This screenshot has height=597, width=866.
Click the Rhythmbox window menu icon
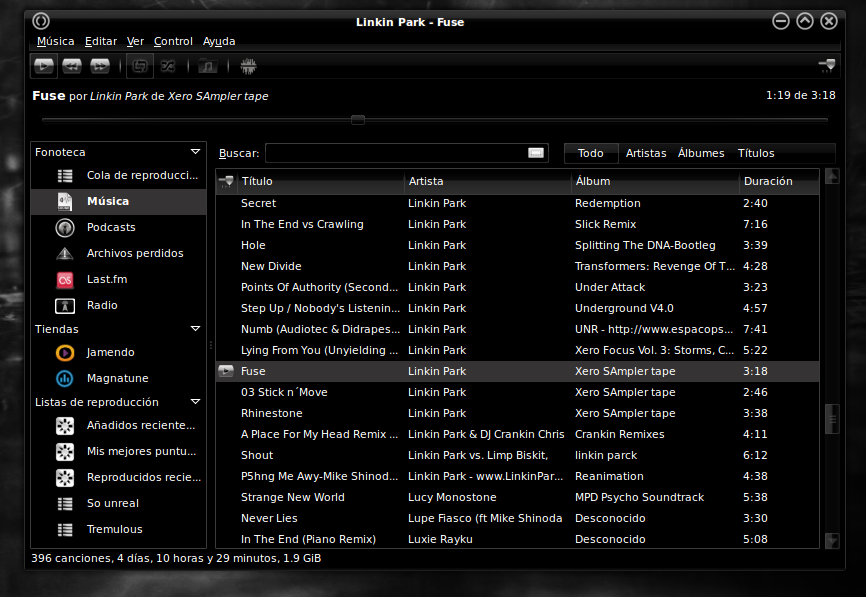click(41, 21)
